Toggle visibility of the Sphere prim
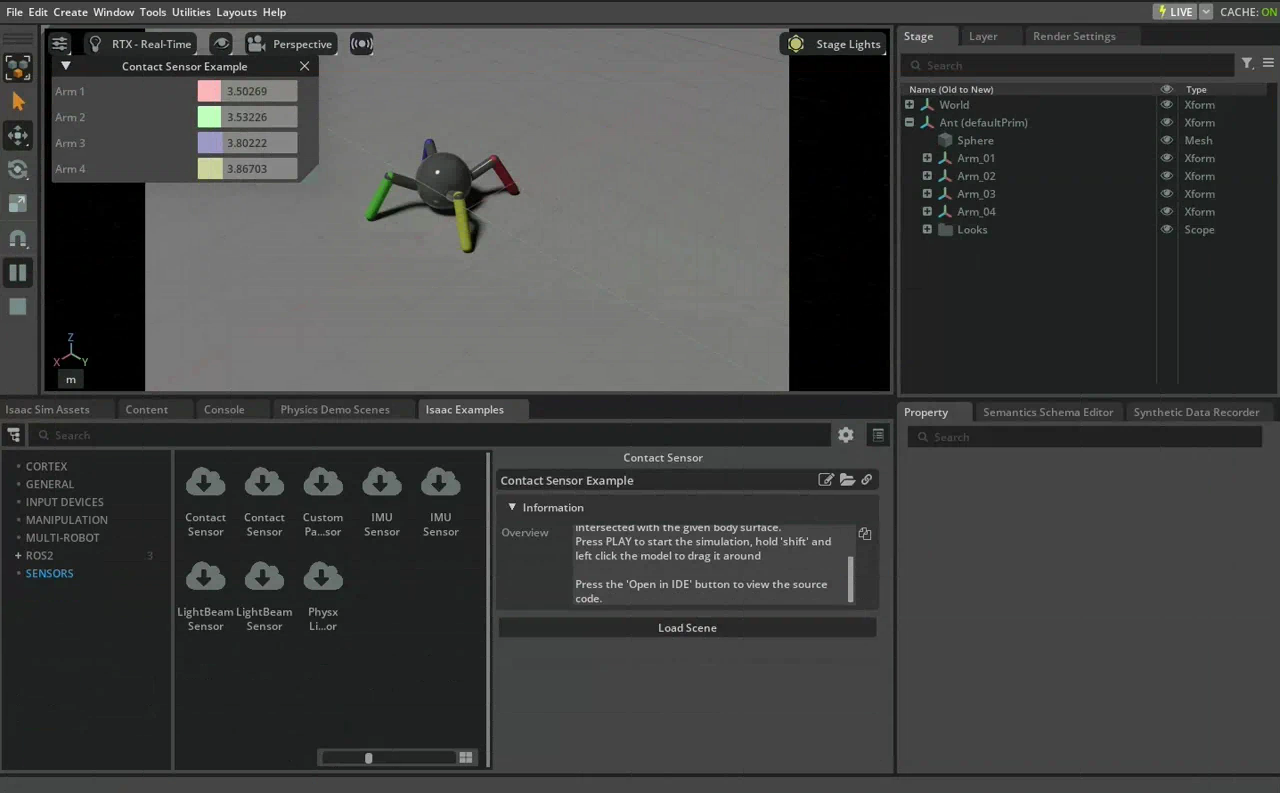 tap(1166, 140)
